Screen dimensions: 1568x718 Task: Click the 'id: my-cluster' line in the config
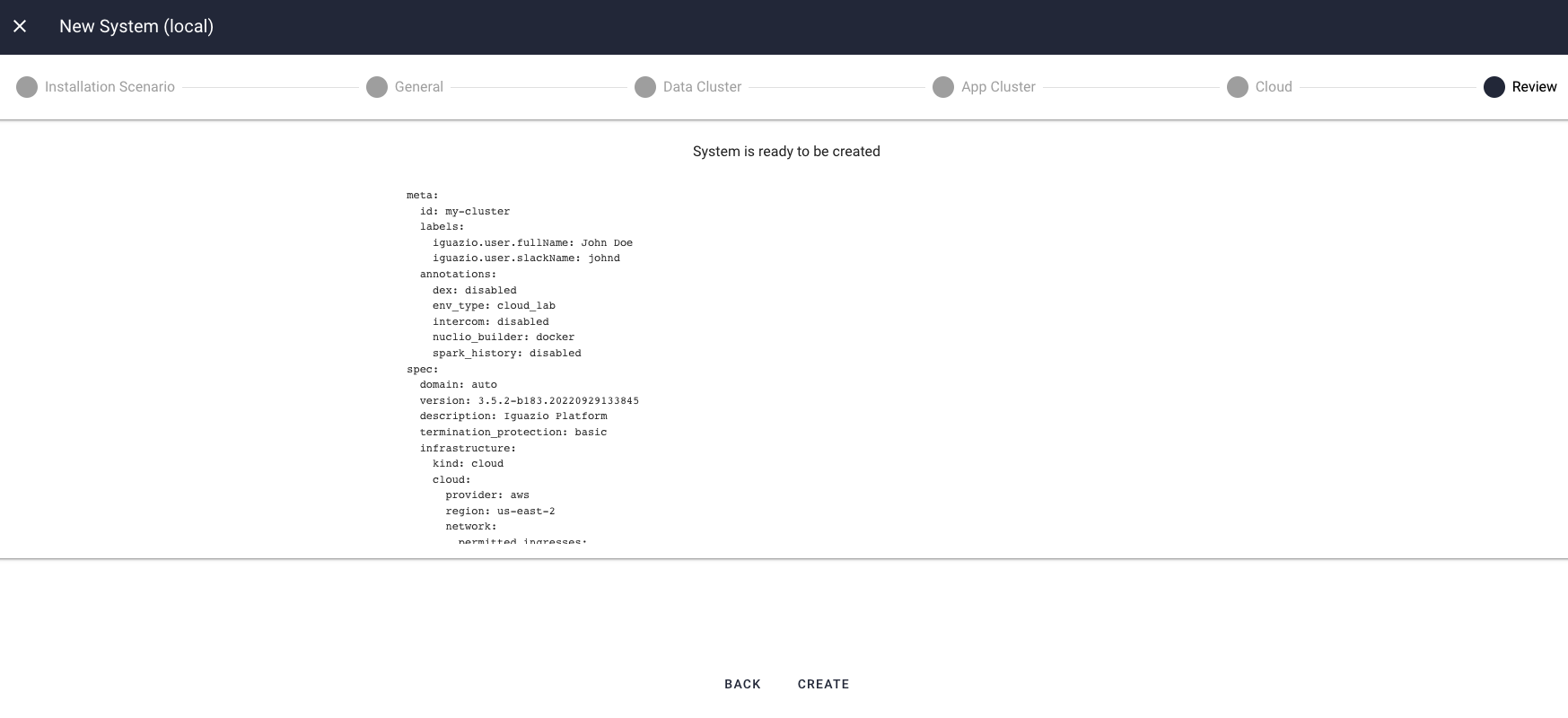click(x=465, y=212)
